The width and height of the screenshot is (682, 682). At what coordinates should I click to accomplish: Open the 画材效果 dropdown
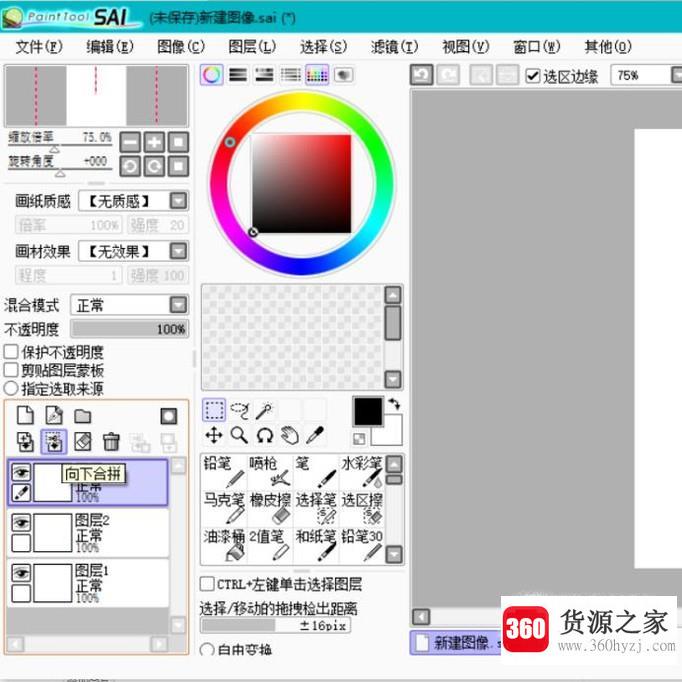coord(178,251)
